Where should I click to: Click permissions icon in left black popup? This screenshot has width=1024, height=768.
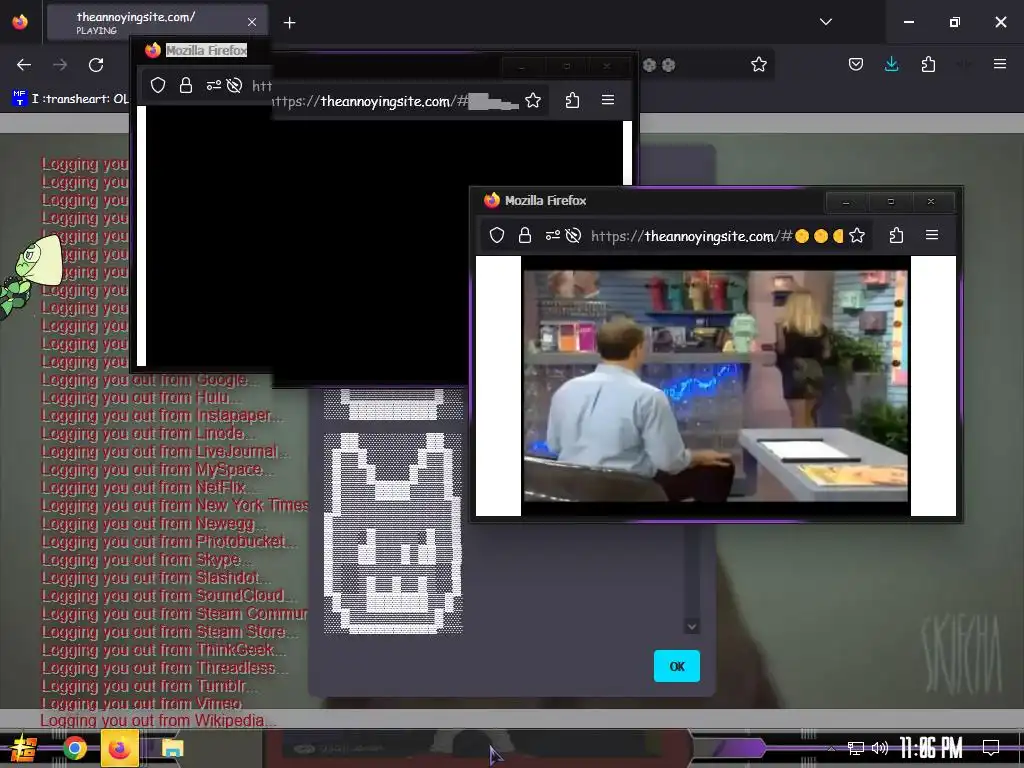click(213, 86)
